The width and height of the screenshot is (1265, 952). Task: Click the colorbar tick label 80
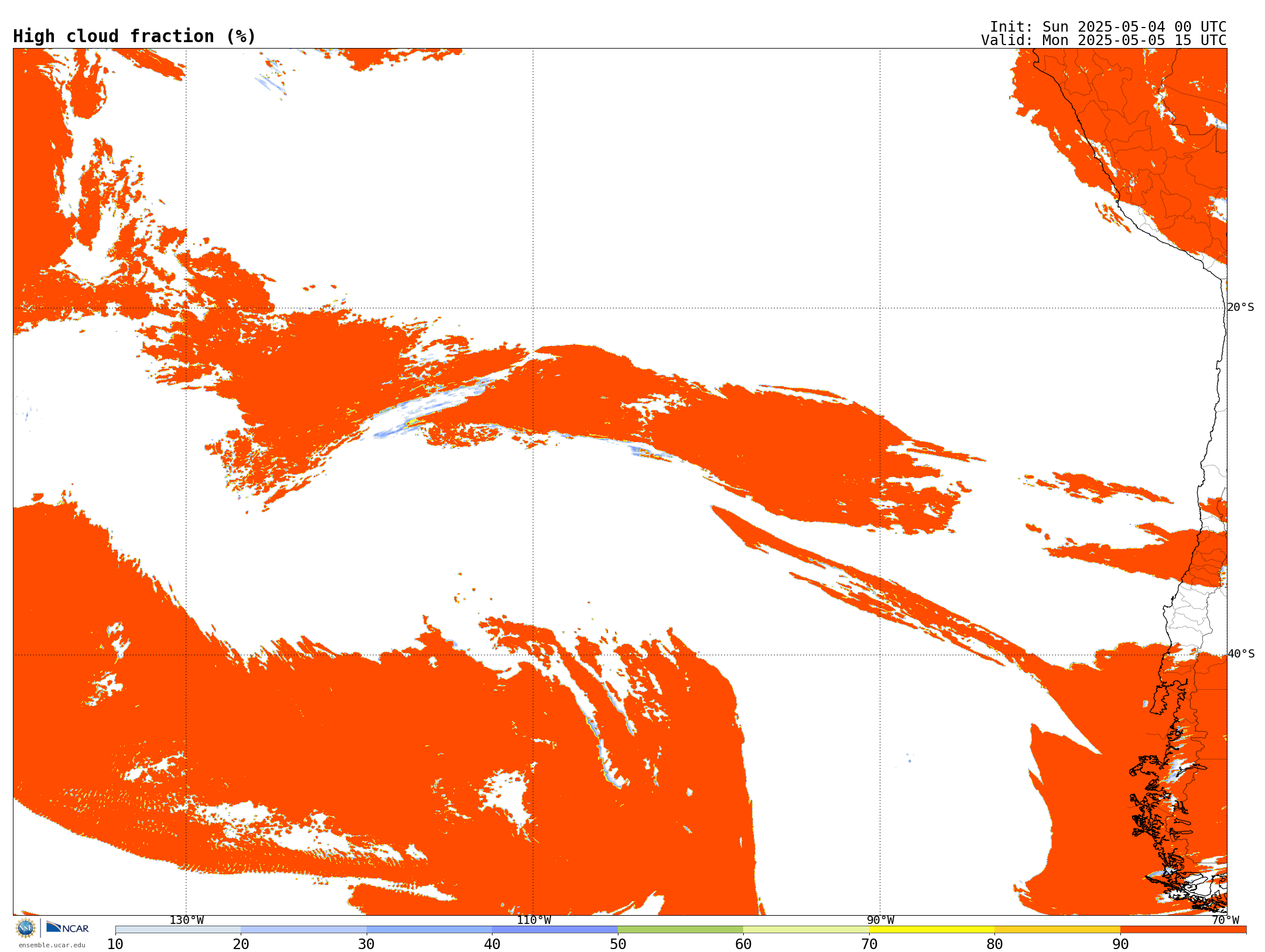coord(994,944)
